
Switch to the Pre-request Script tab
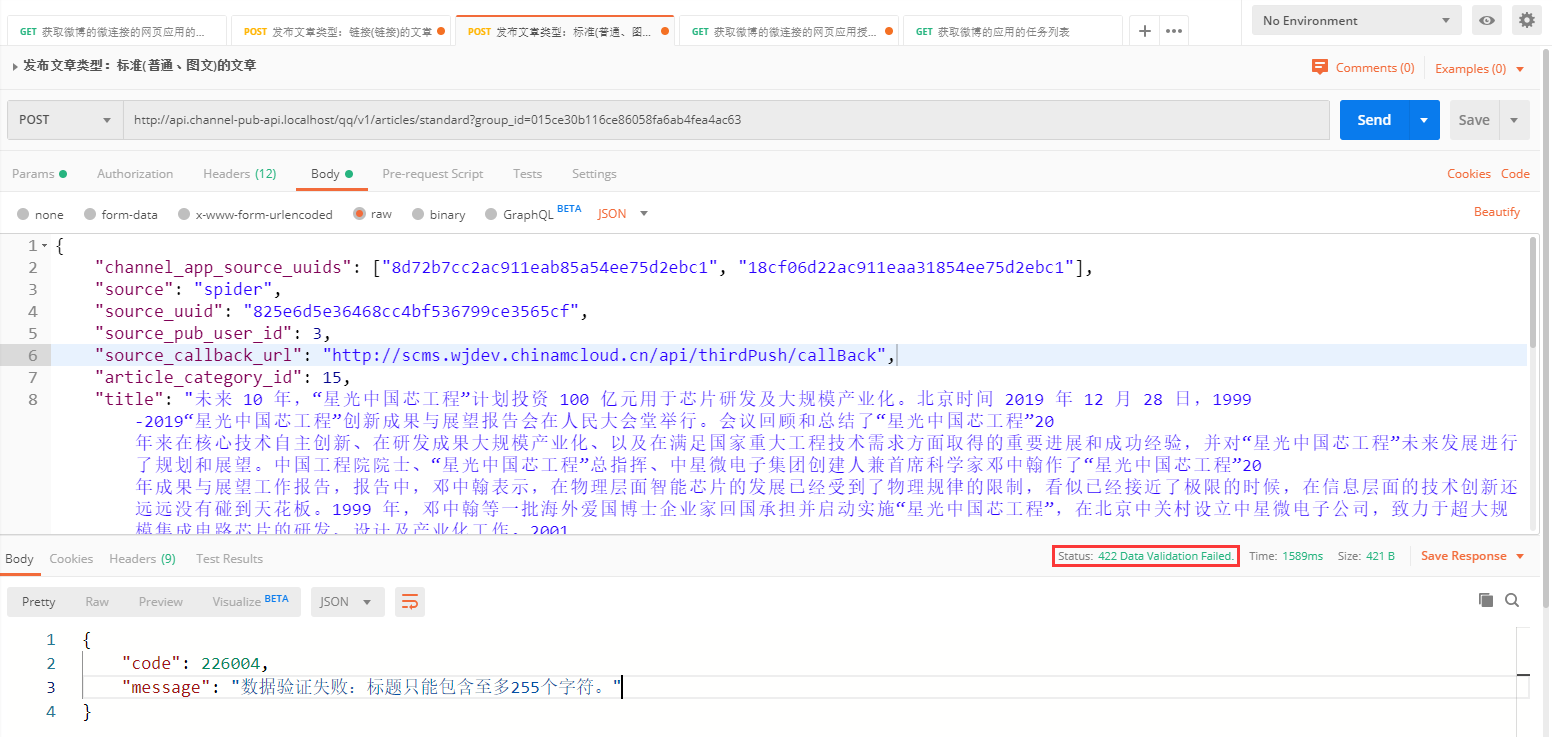coord(432,174)
